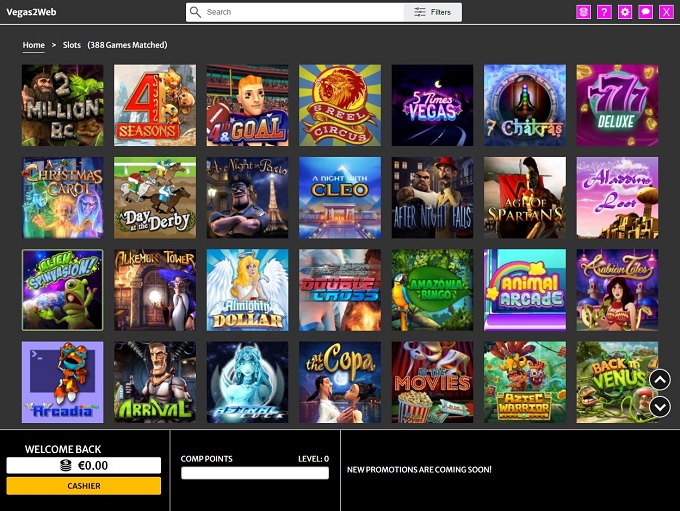Open the Filters dropdown
The image size is (680, 511).
pyautogui.click(x=432, y=12)
